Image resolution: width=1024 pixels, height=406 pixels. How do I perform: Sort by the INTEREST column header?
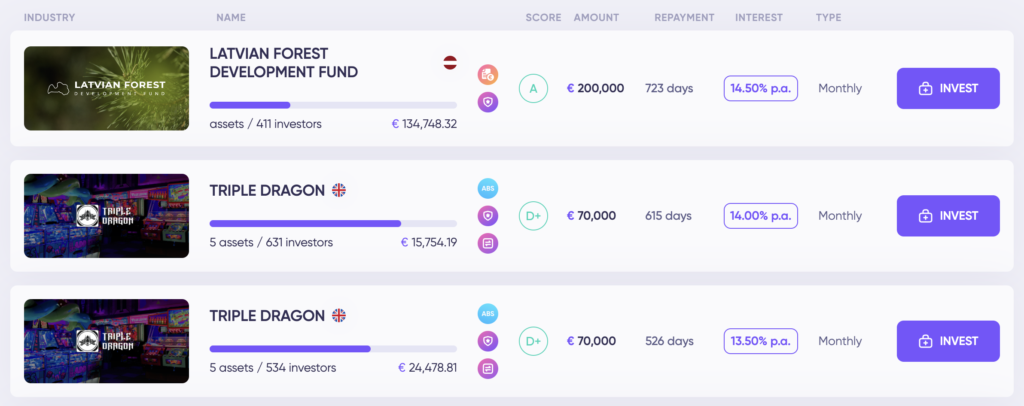759,18
